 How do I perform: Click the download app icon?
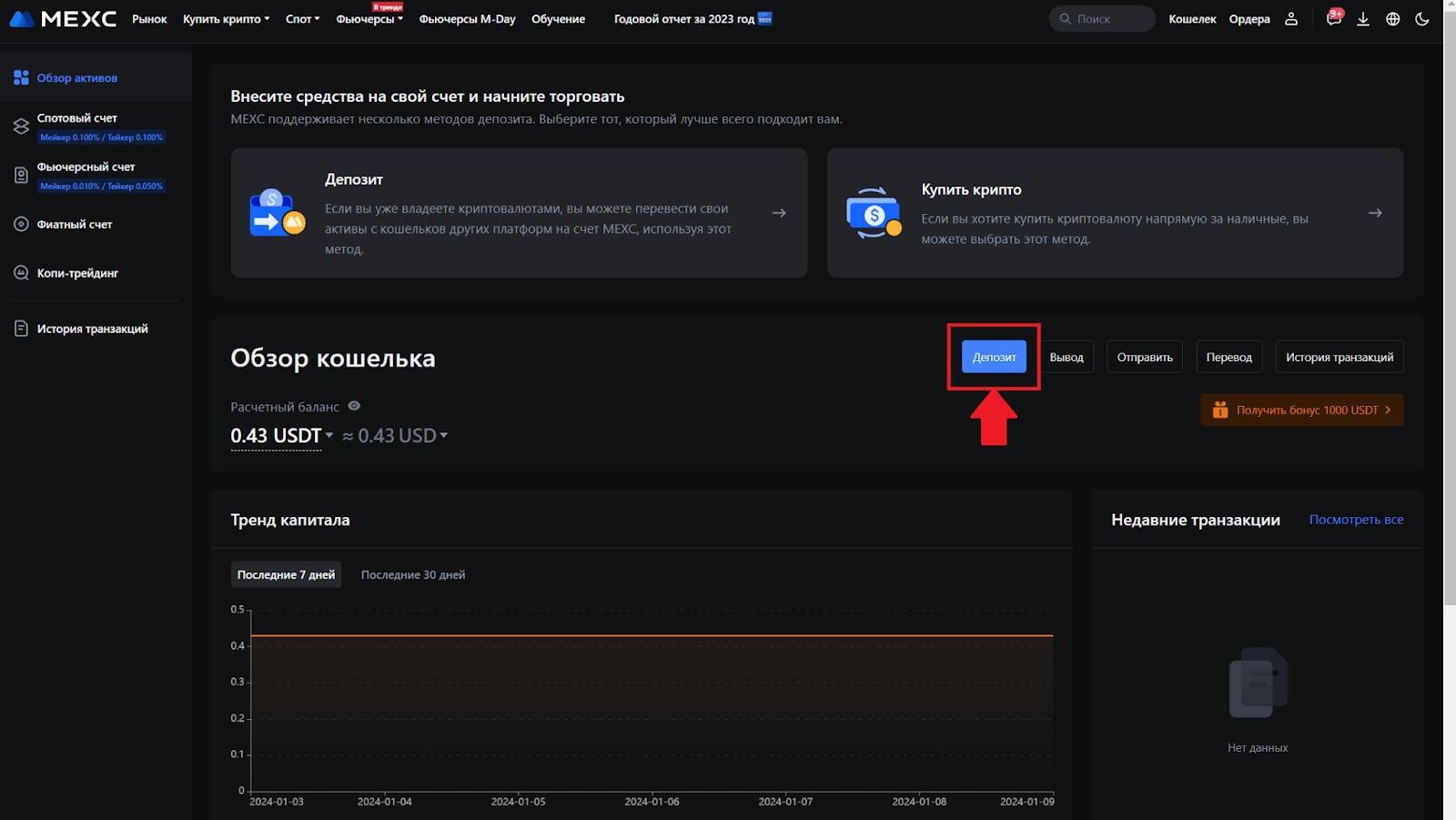1362,19
